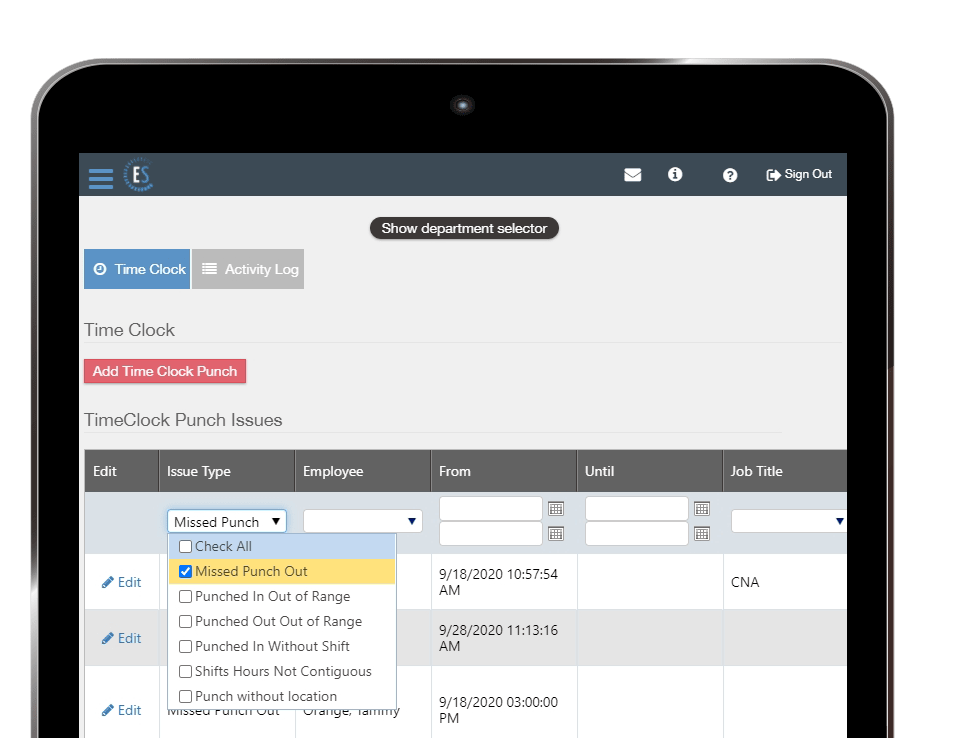Screen dimensions: 967x738
Task: Check Shifts Hours Not Contiguous option
Action: click(185, 671)
